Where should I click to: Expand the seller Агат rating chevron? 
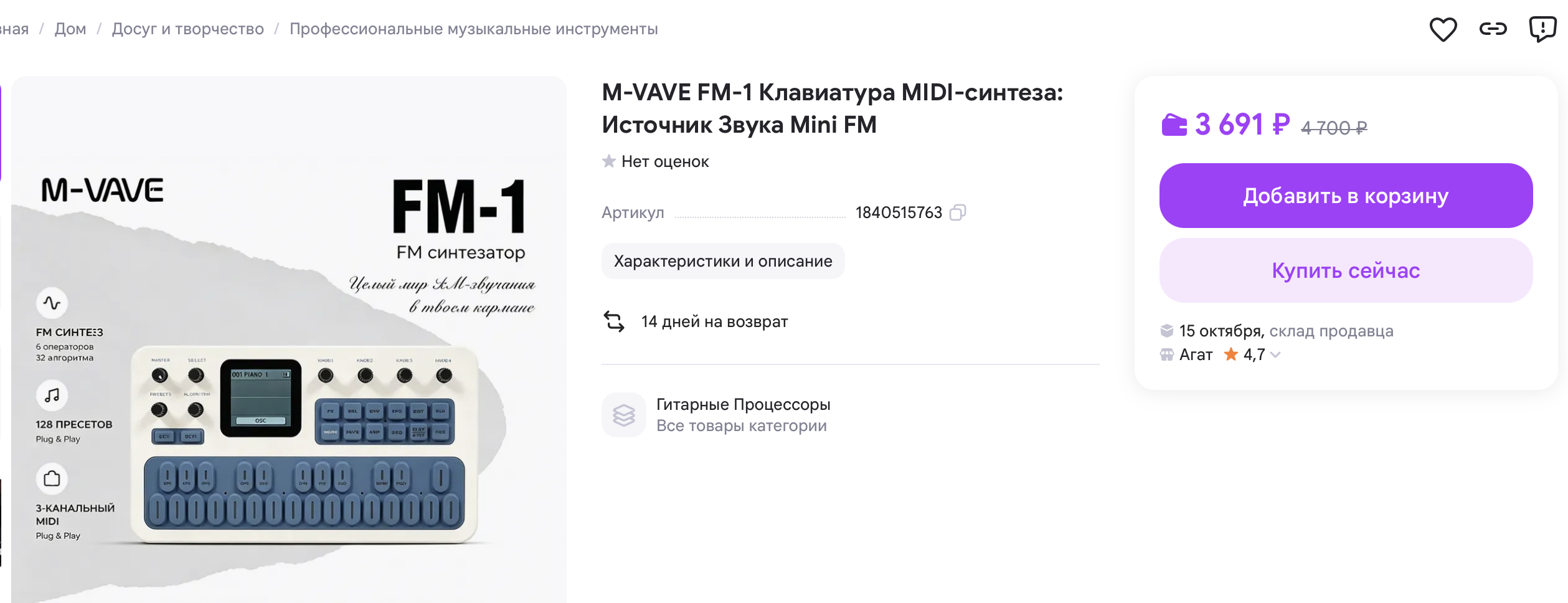point(1275,354)
